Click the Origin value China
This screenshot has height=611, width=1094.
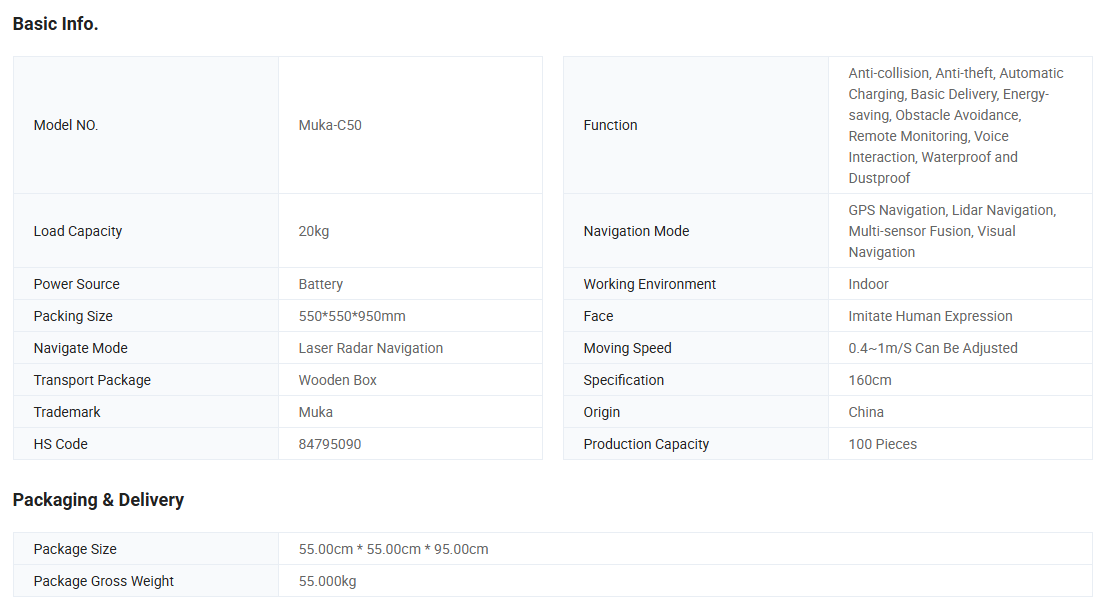point(866,412)
